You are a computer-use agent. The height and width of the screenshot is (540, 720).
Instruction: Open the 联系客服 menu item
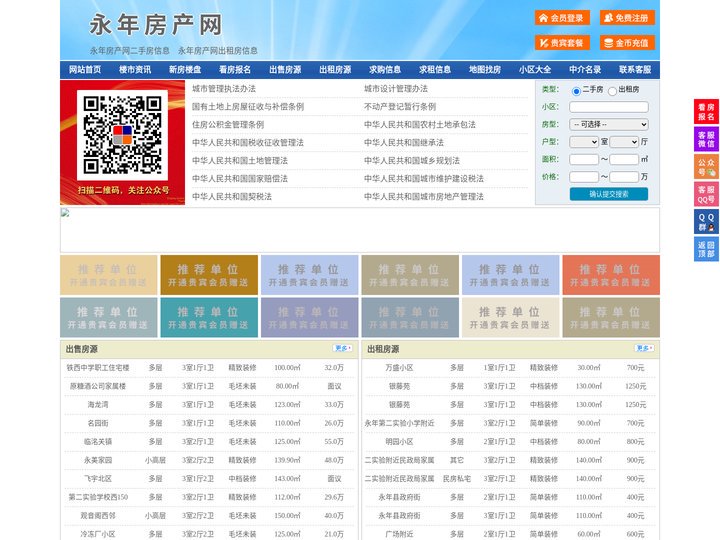coord(635,70)
